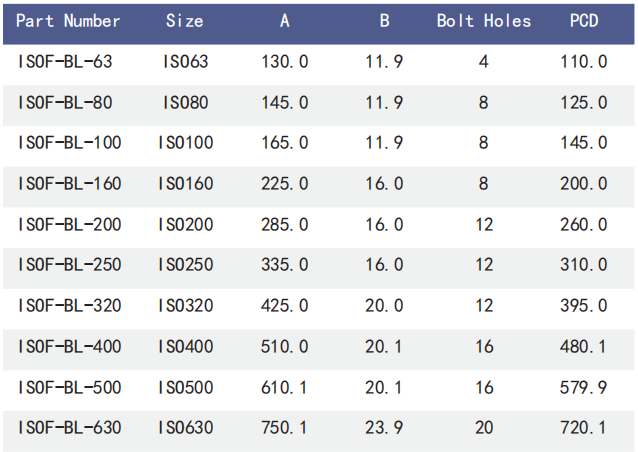Select the column header labeled B
This screenshot has height=452, width=638.
click(384, 21)
